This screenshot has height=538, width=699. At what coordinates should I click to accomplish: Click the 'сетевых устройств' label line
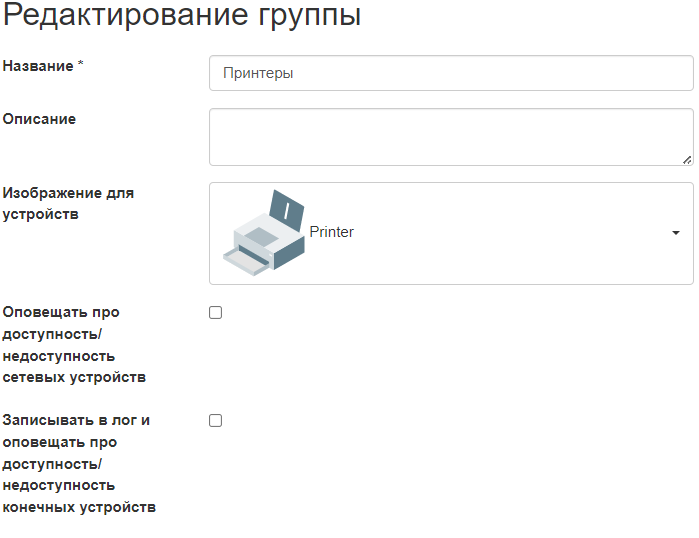pos(74,378)
